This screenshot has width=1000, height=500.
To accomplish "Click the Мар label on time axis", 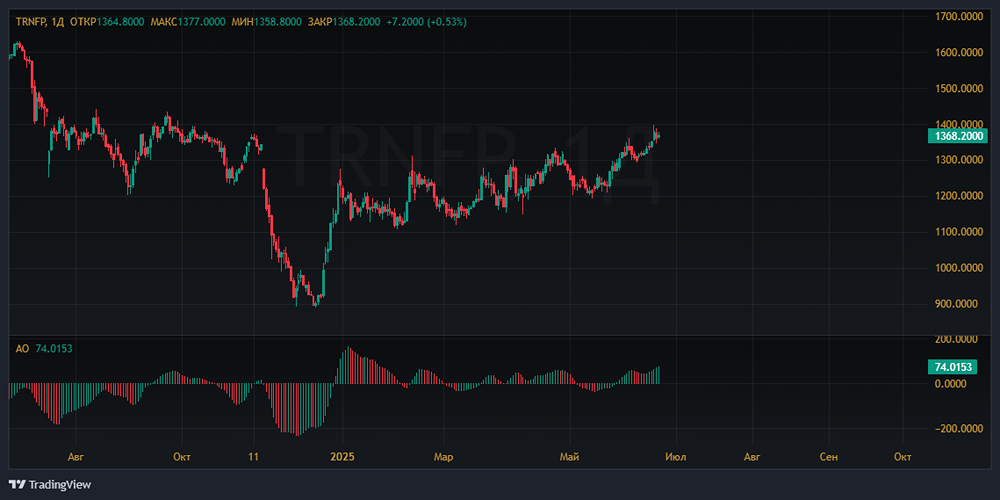I will click(443, 457).
